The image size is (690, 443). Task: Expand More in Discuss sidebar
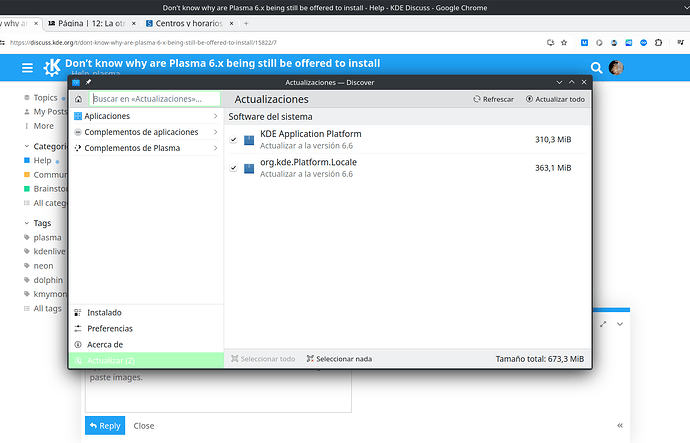coord(39,126)
